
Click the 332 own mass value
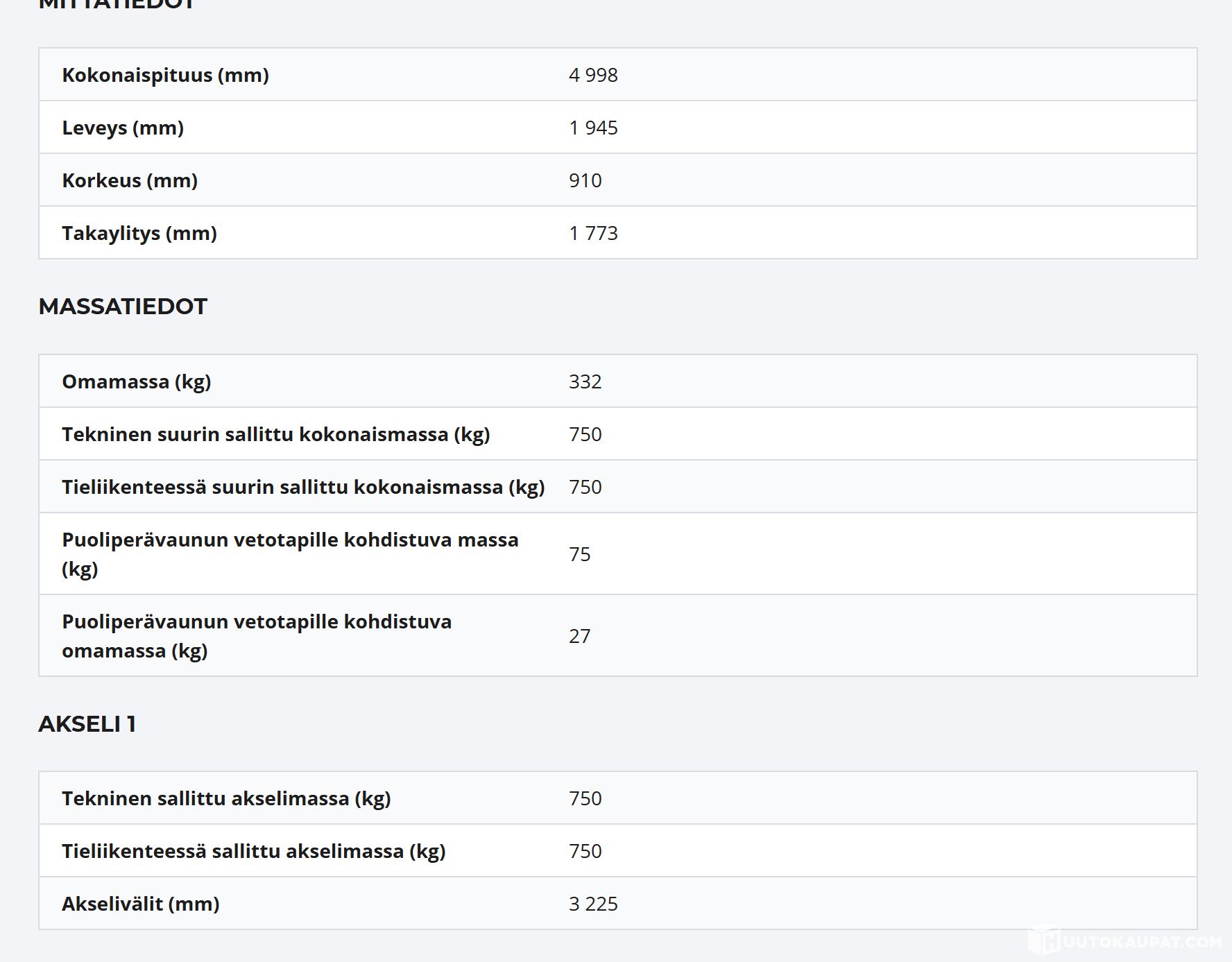point(585,381)
